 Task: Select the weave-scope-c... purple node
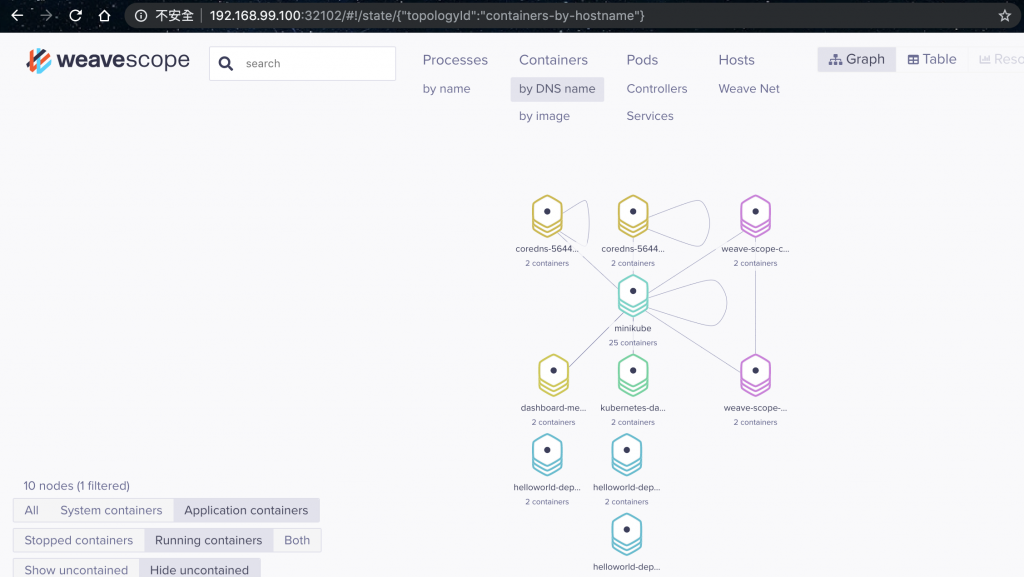click(756, 216)
